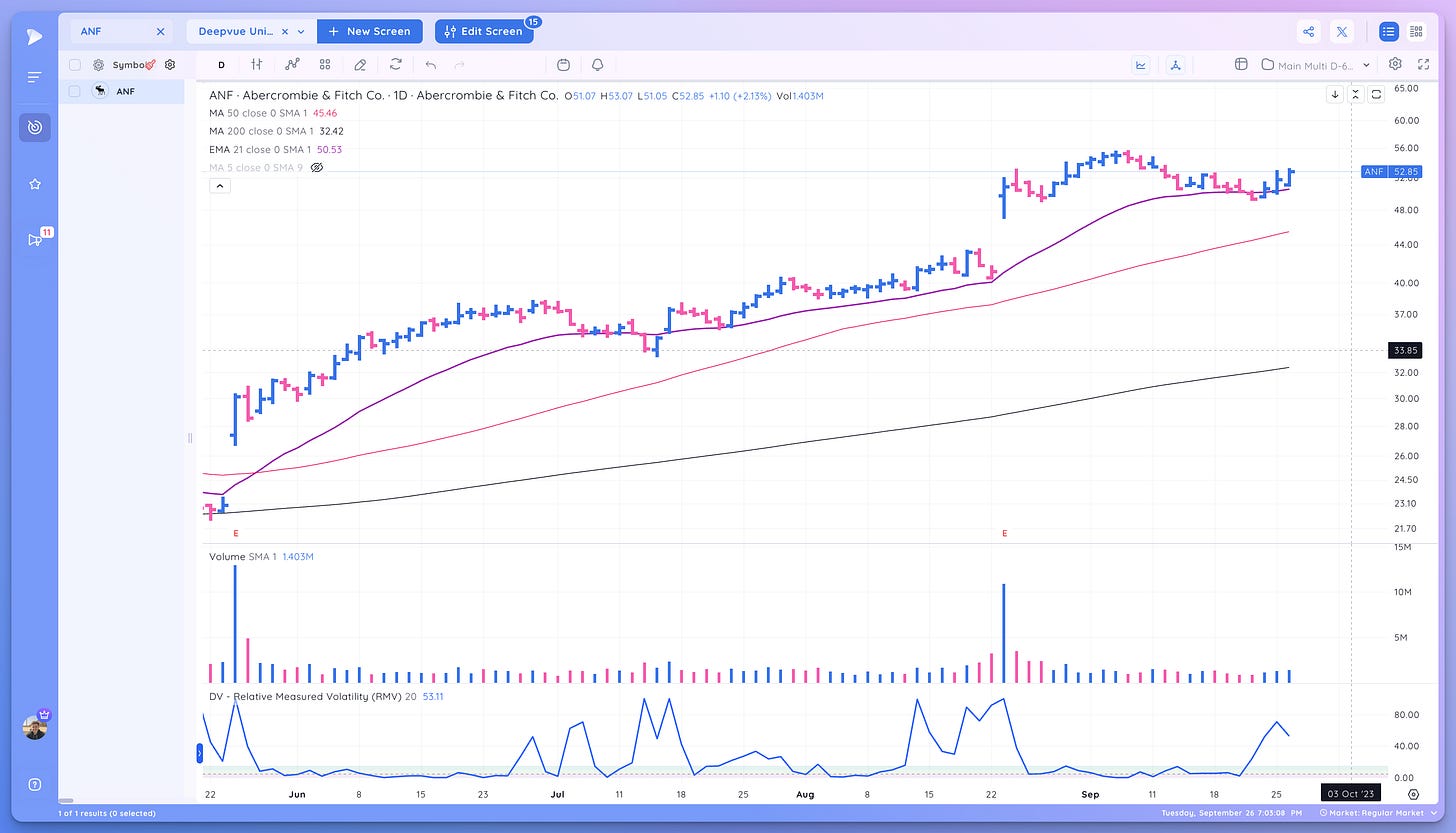
Task: Open chart settings gear at top right
Action: (x=1395, y=65)
